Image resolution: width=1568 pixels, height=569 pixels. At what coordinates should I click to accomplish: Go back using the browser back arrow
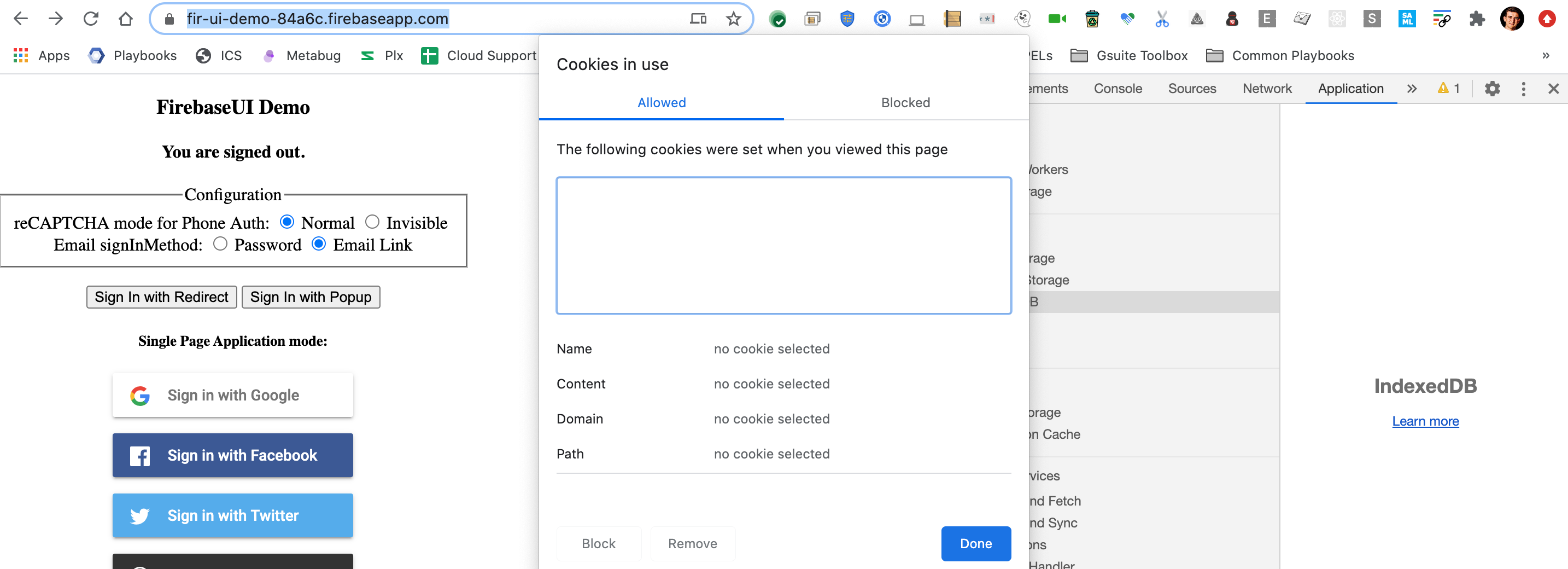click(x=21, y=19)
